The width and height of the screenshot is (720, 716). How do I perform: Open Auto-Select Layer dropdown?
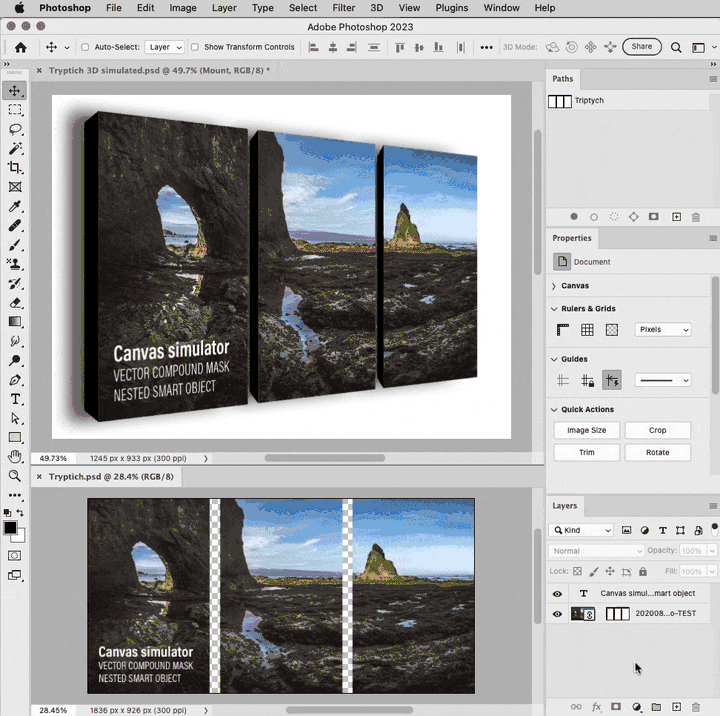(x=164, y=47)
